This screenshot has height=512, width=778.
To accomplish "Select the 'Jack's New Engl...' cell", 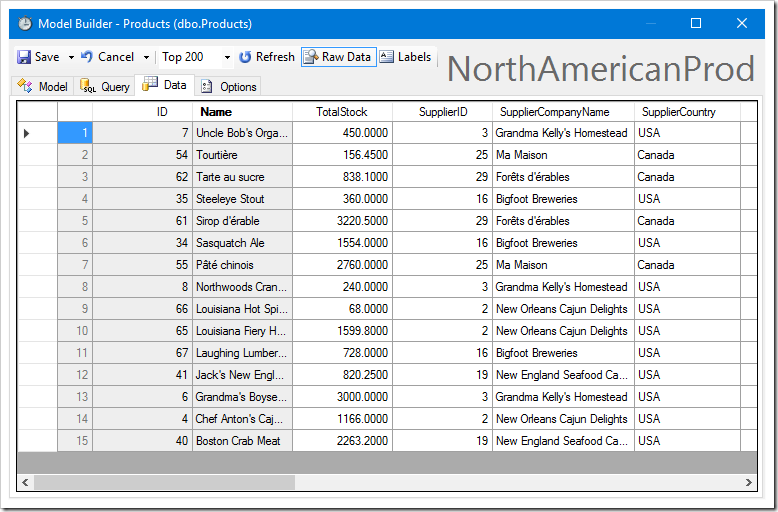I will (243, 375).
